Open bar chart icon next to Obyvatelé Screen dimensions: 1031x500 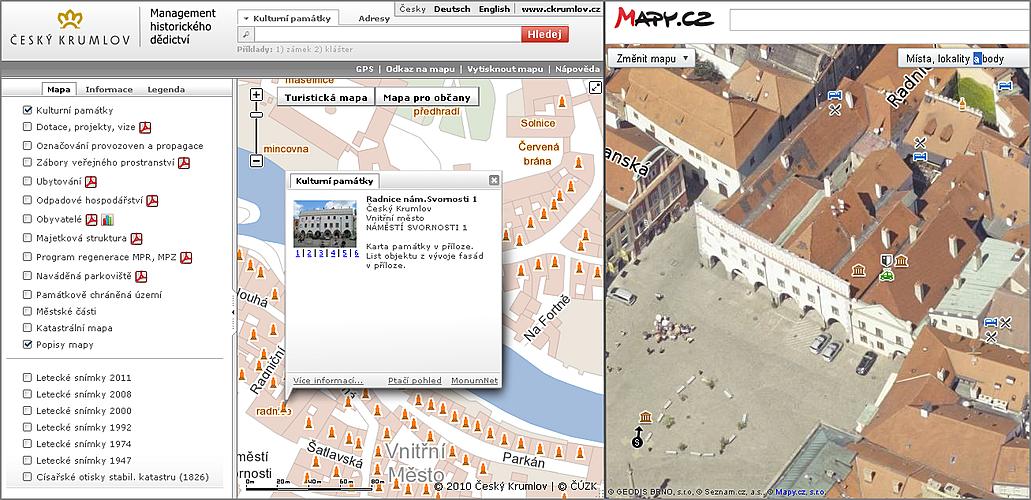click(x=107, y=219)
